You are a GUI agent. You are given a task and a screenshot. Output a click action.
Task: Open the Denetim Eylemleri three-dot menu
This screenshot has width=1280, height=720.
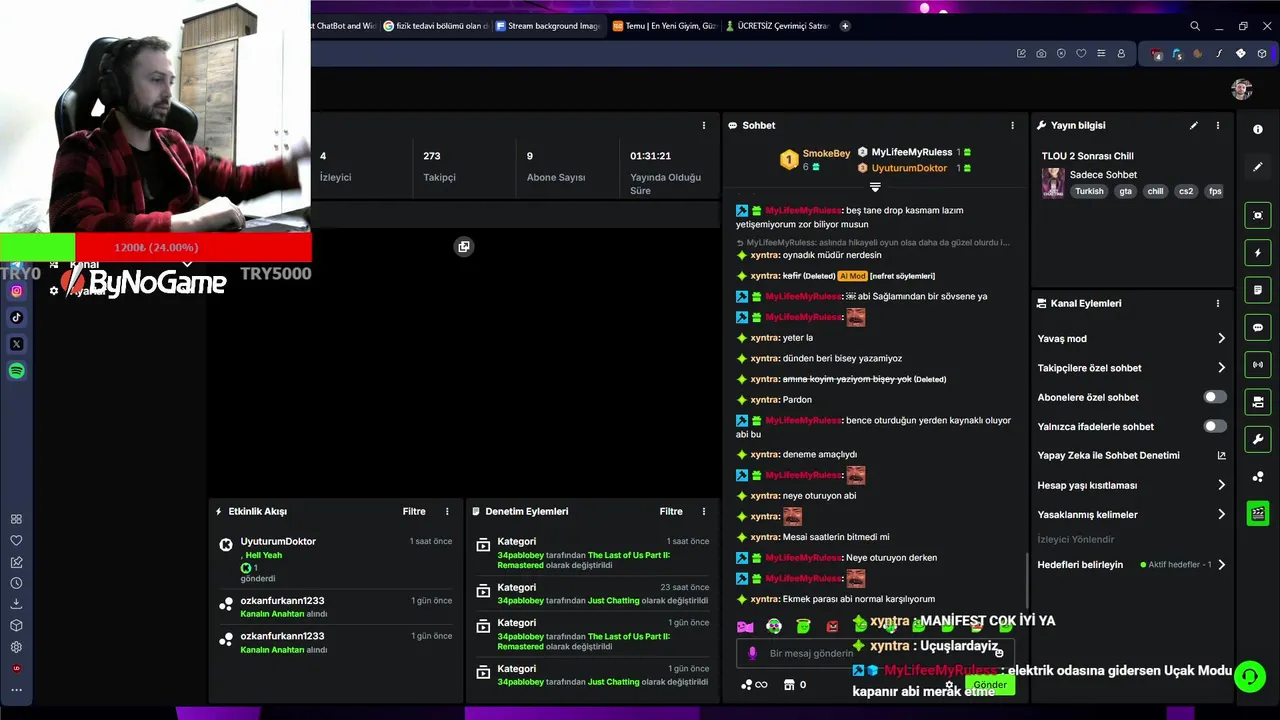704,512
